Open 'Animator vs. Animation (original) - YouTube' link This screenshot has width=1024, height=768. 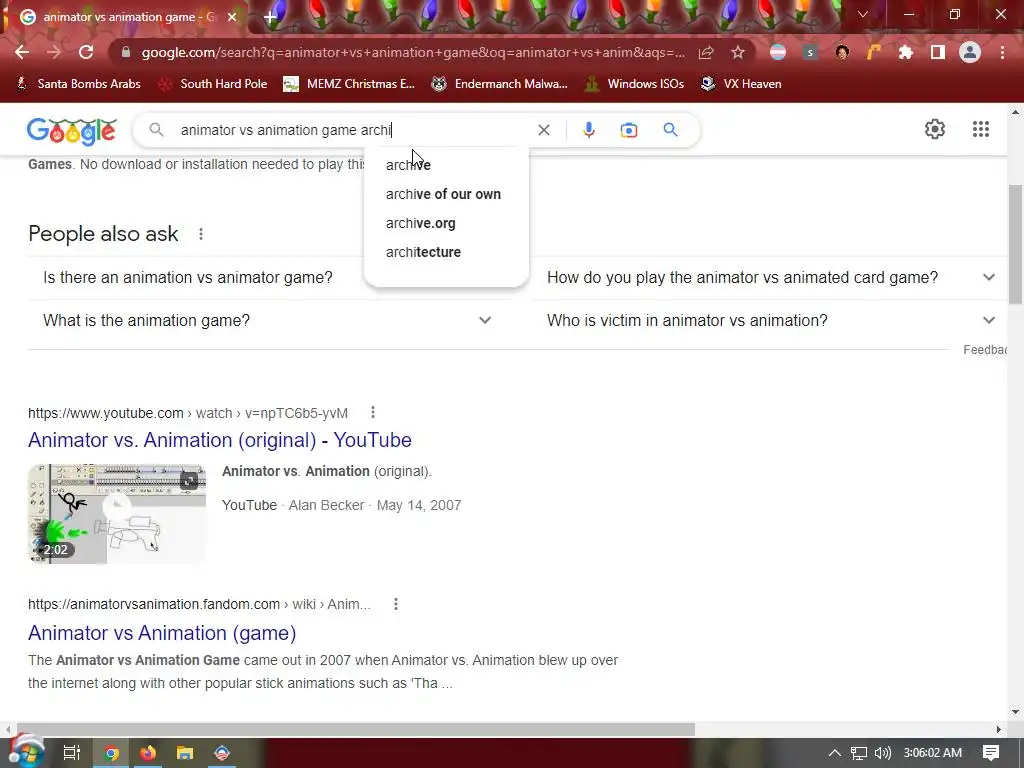219,440
